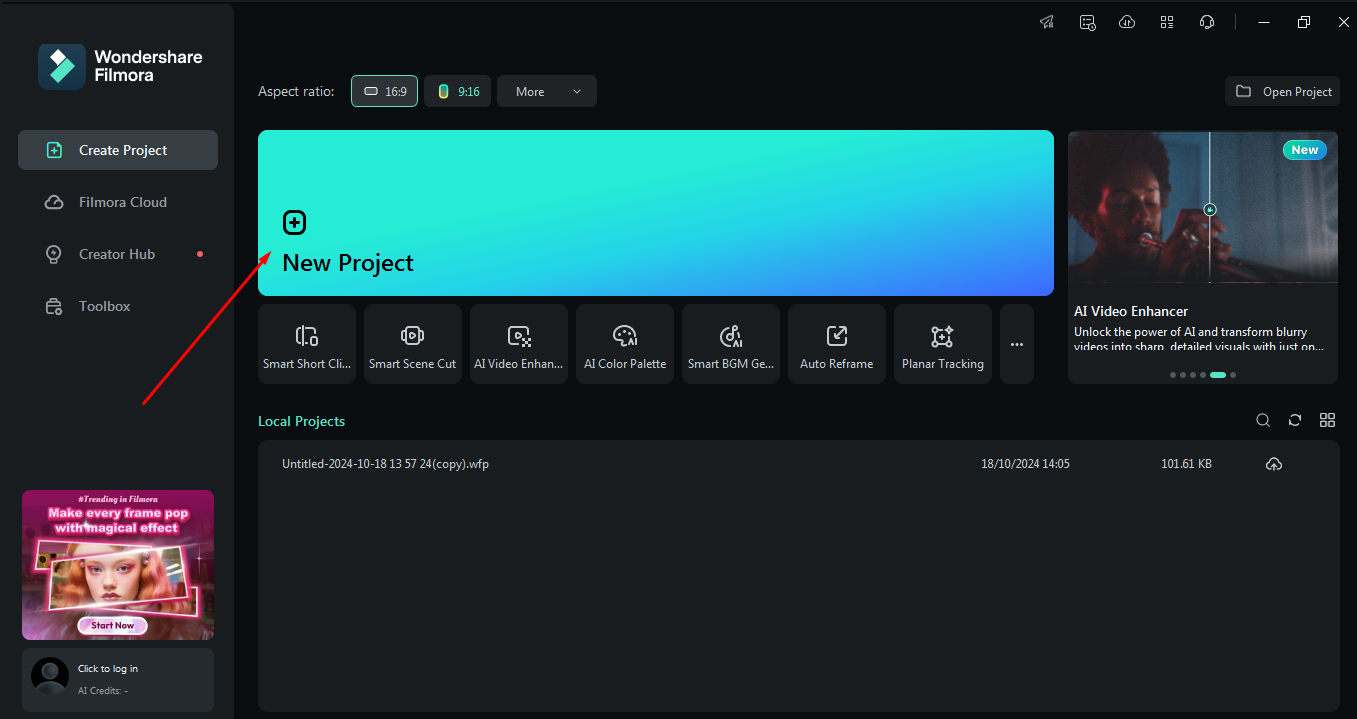Image resolution: width=1357 pixels, height=719 pixels.
Task: Create a New Project from the banner
Action: 656,213
